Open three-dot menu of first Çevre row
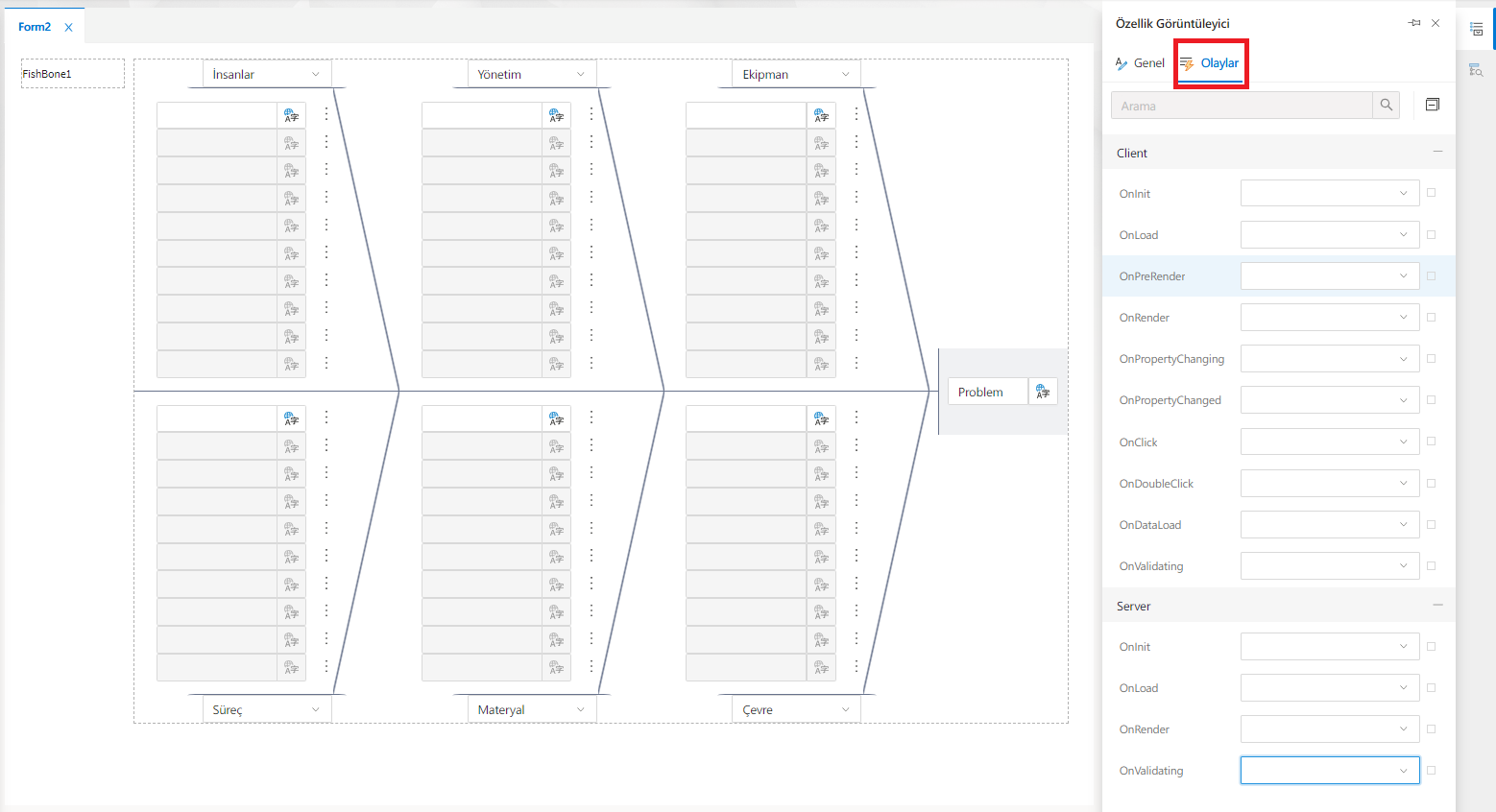 click(857, 418)
